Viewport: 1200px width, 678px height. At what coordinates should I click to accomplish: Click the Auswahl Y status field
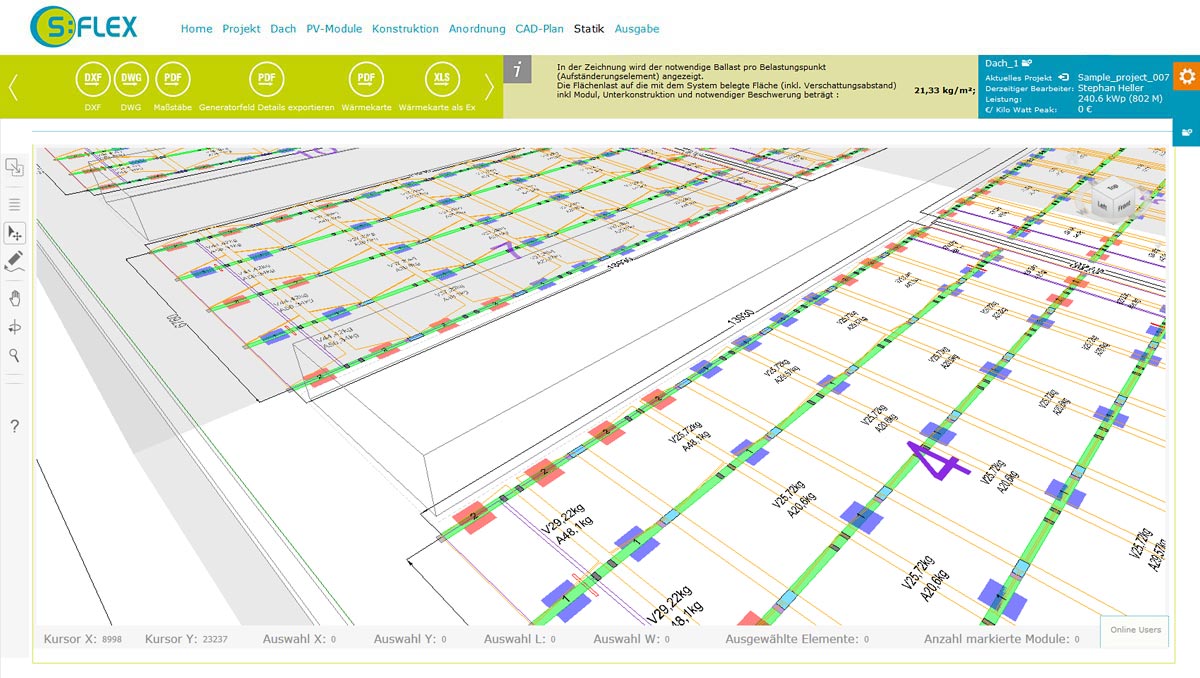click(409, 638)
